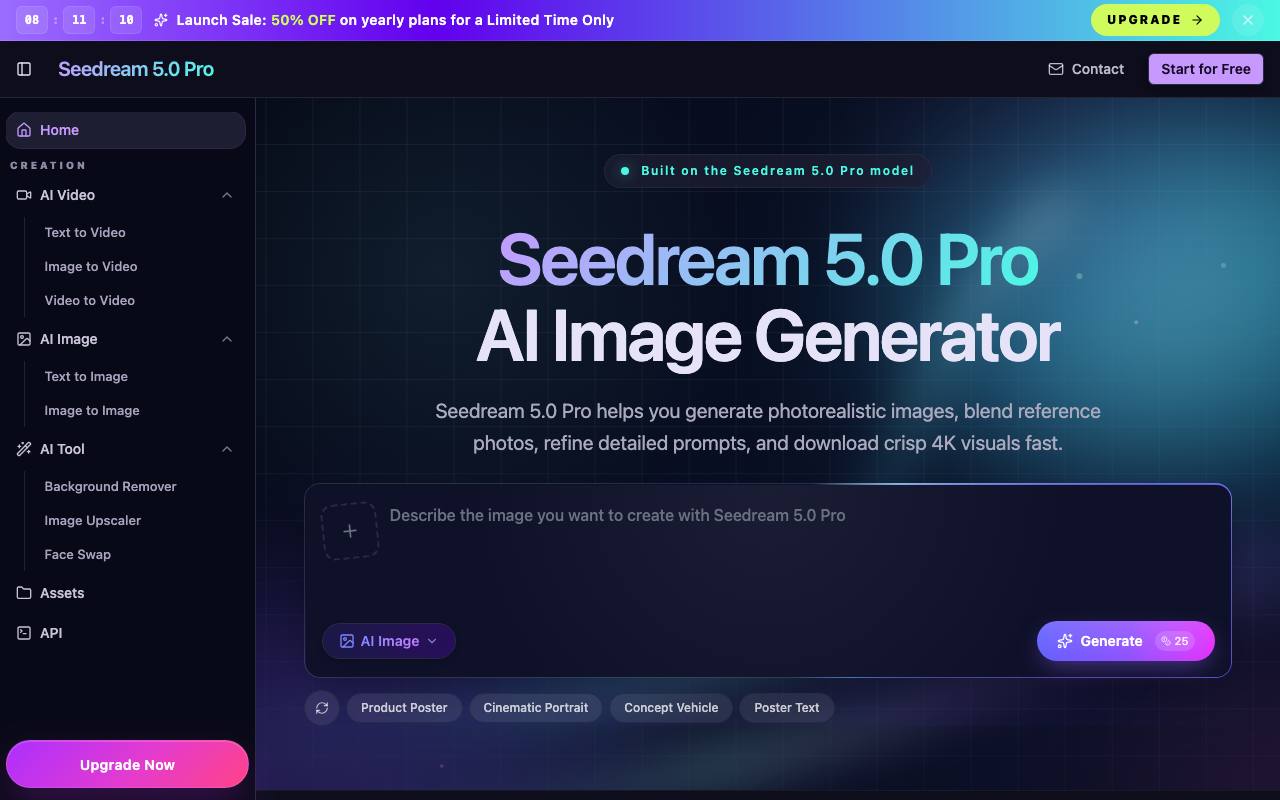The height and width of the screenshot is (800, 1280).
Task: Open Video to Video page
Action: click(89, 300)
